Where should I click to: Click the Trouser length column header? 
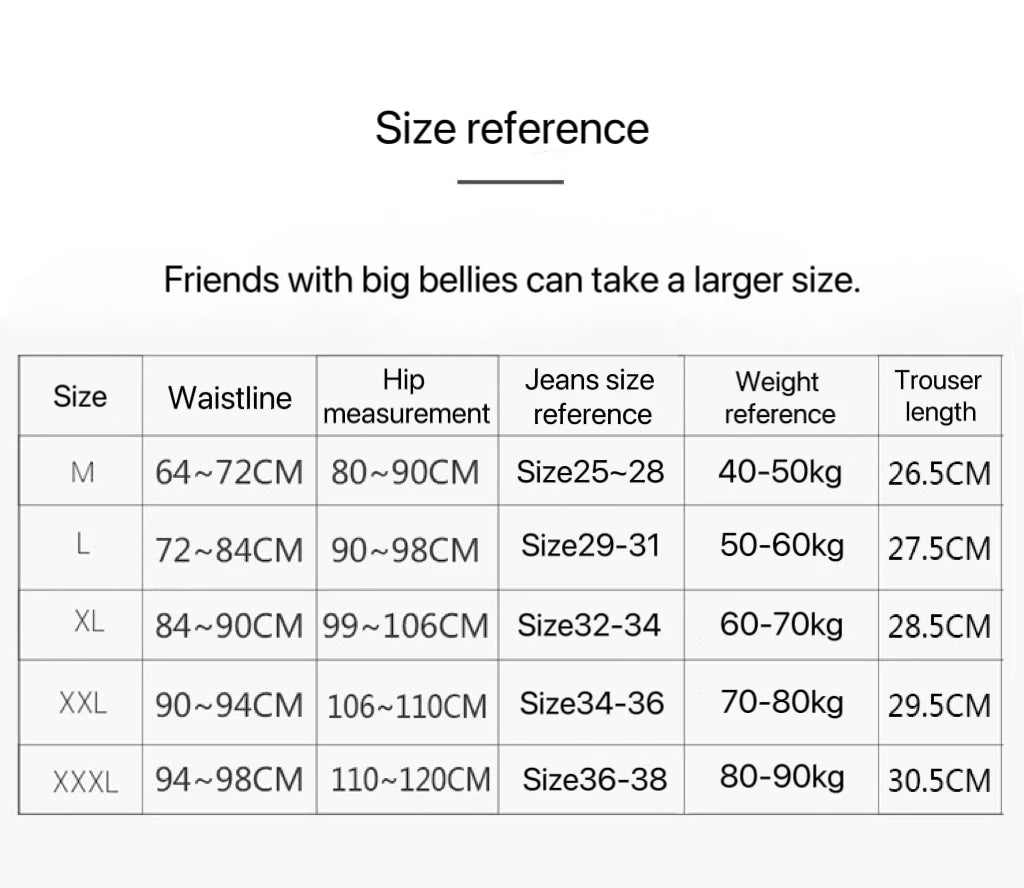938,396
